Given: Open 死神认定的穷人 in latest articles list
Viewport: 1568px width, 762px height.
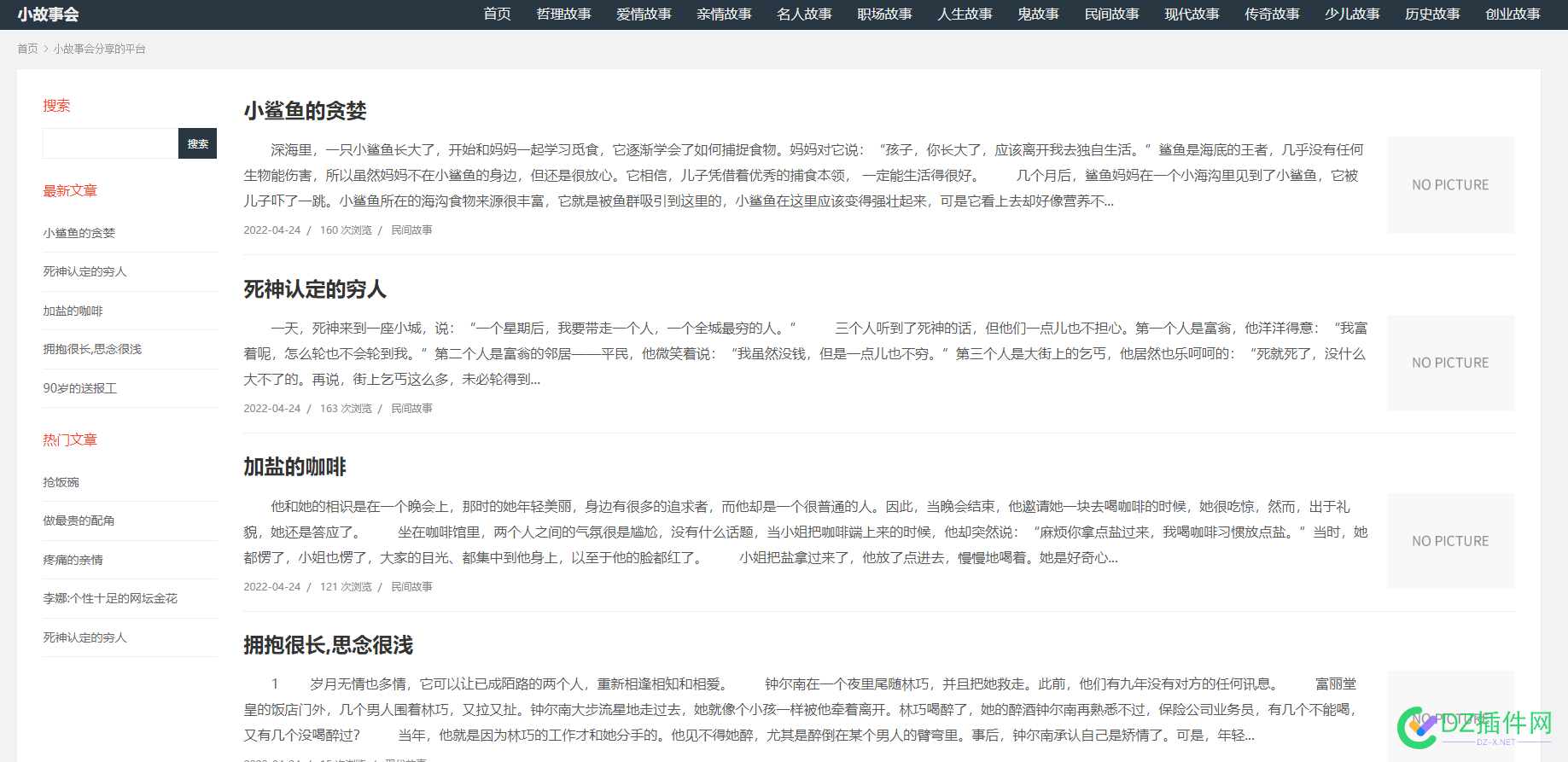Looking at the screenshot, I should (85, 271).
